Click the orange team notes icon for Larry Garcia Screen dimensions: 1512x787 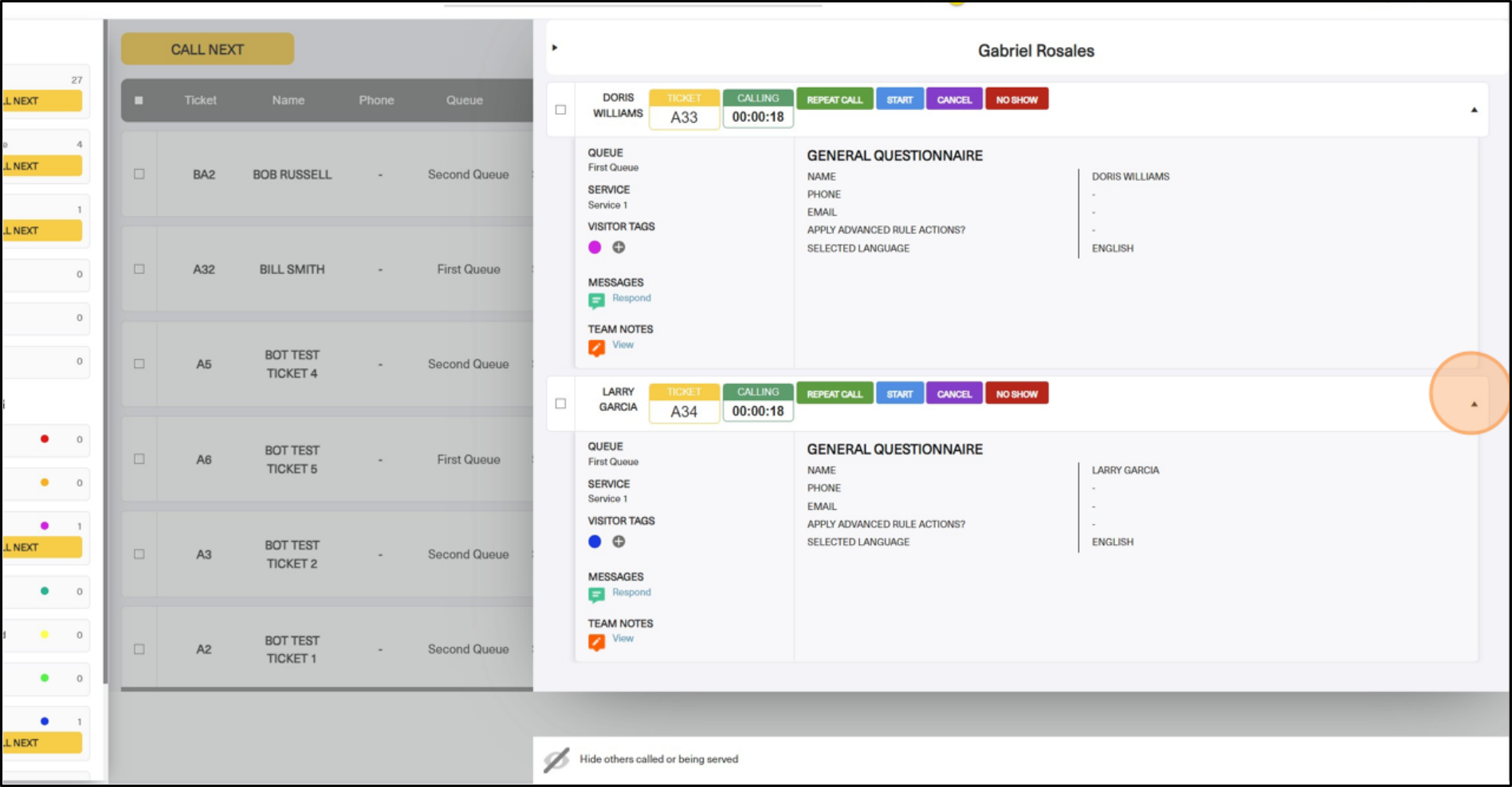[x=596, y=641]
